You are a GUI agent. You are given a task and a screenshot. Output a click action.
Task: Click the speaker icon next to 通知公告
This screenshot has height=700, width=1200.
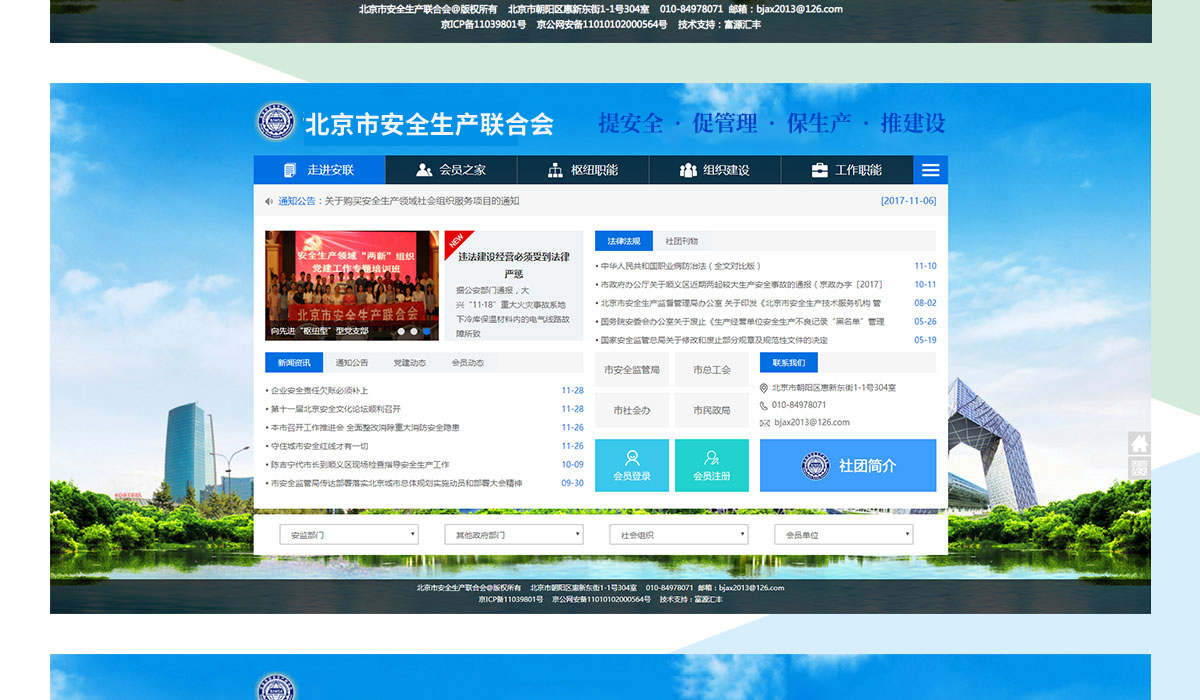coord(269,201)
